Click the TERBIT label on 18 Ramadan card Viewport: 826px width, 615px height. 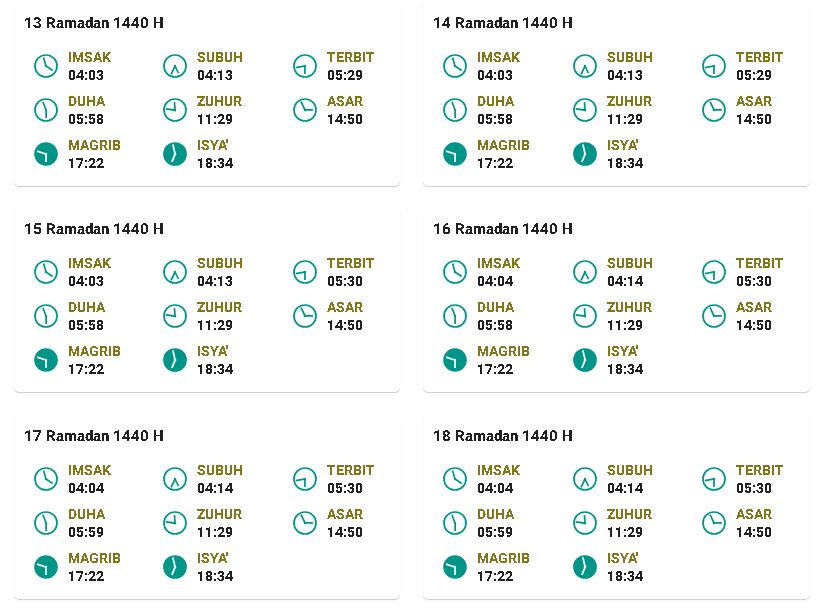coord(759,471)
